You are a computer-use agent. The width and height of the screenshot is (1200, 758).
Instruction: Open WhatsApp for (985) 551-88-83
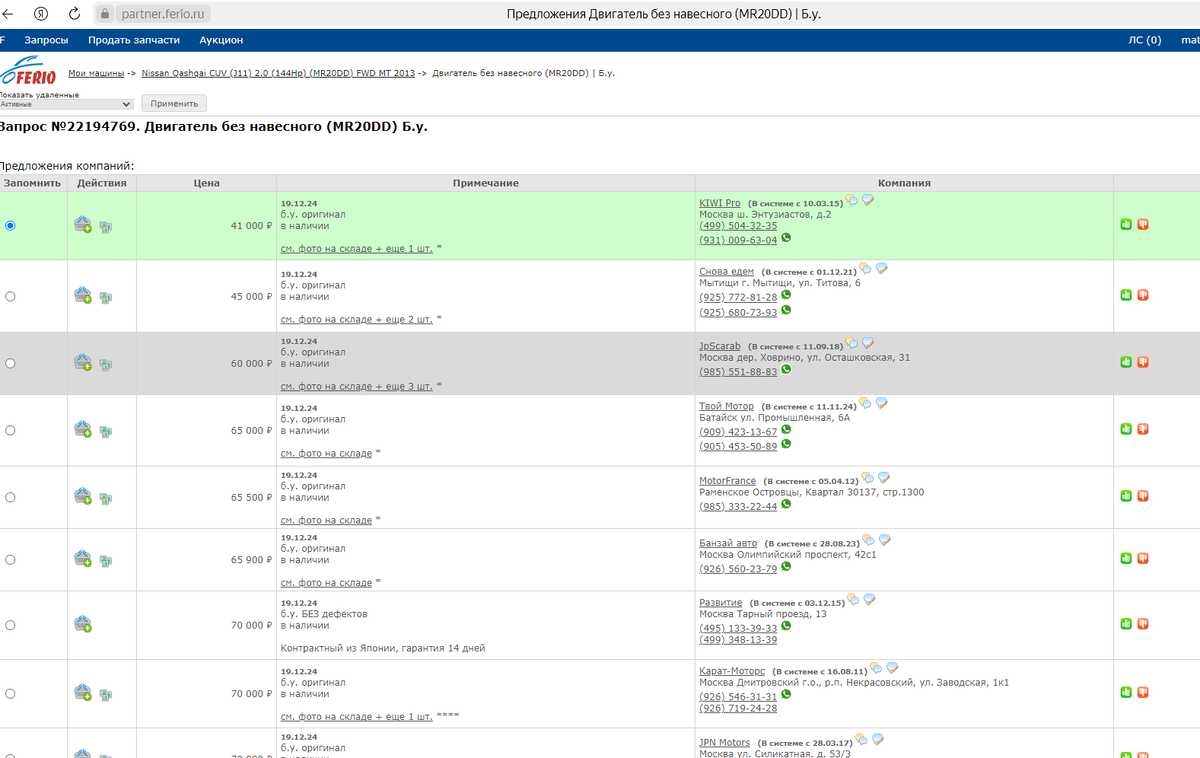coord(786,369)
